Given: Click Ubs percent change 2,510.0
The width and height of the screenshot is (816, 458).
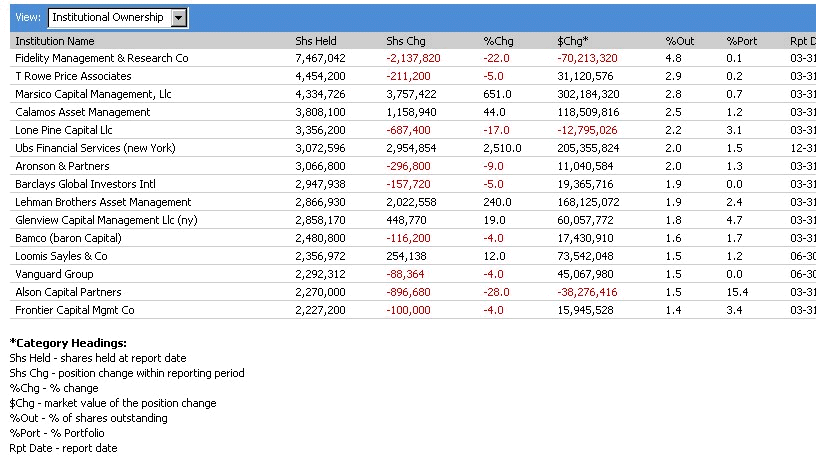Looking at the screenshot, I should click(502, 148).
